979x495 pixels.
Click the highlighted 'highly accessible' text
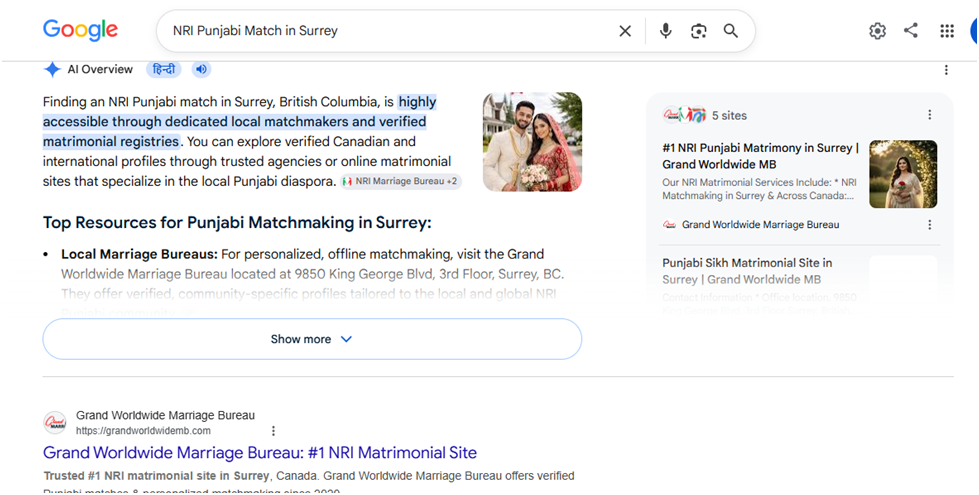point(239,122)
